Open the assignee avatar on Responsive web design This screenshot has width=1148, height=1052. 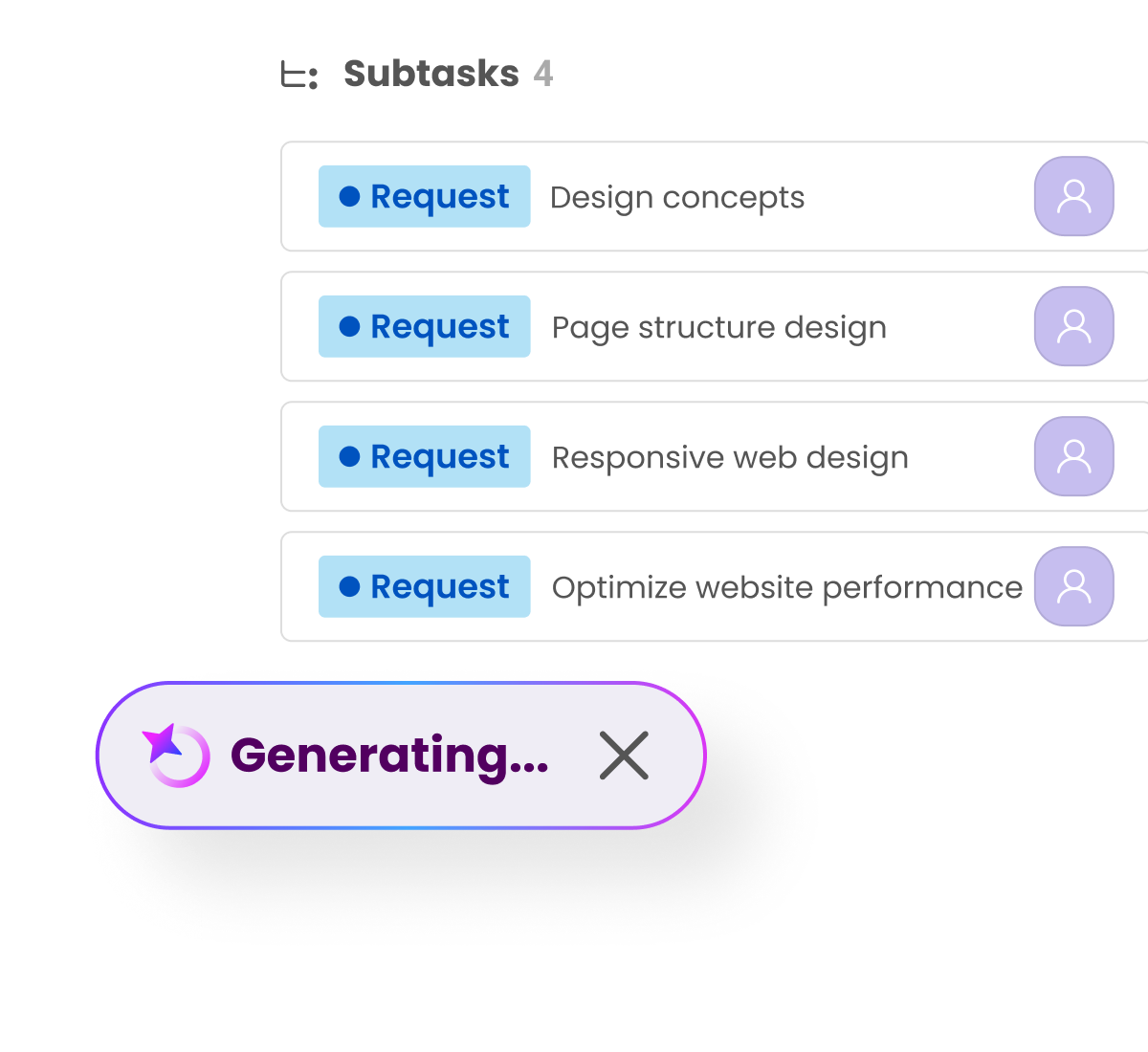pos(1074,456)
